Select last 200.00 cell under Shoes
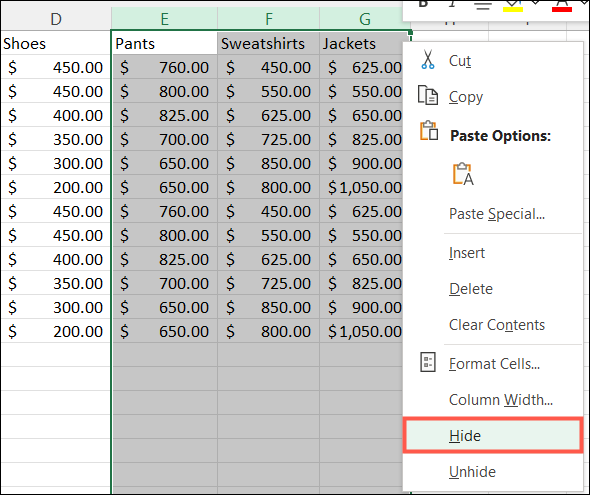Viewport: 590px width, 495px height. click(x=56, y=331)
